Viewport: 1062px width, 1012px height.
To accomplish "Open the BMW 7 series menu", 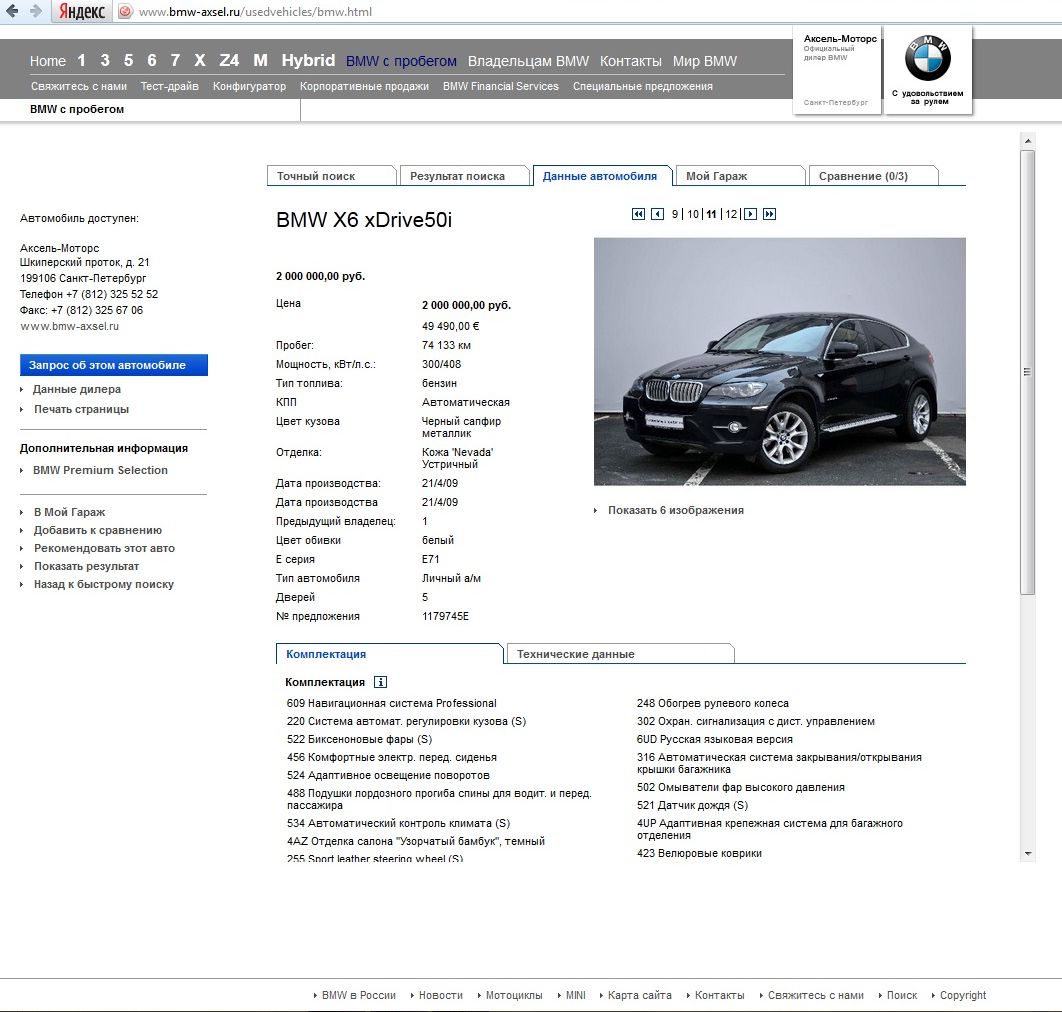I will pos(175,60).
